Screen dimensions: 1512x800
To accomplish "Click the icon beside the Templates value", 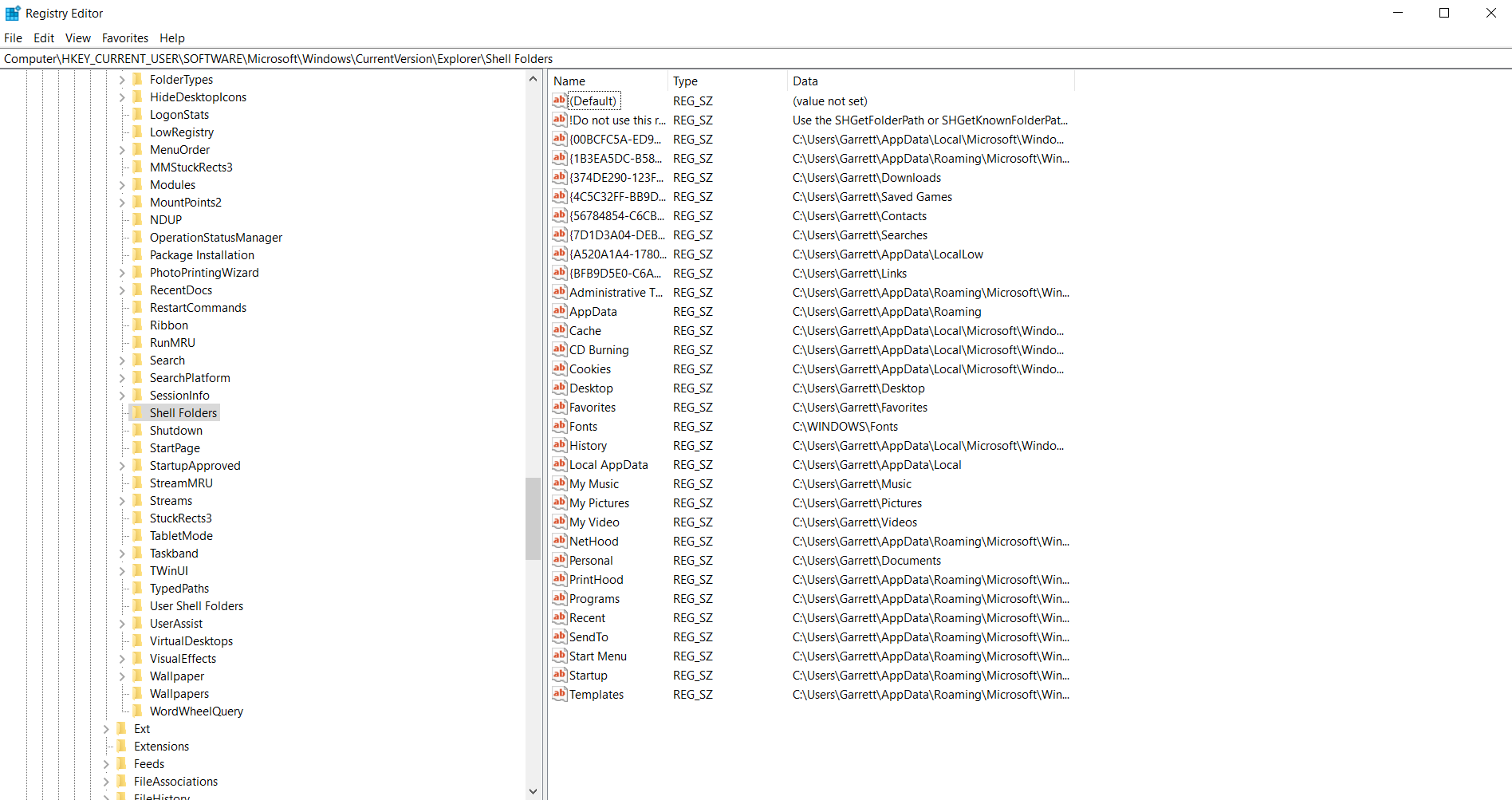I will coord(560,694).
